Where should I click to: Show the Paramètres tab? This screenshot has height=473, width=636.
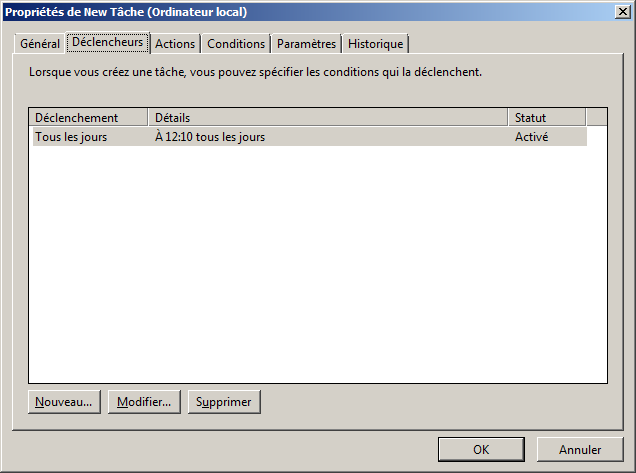tap(306, 44)
